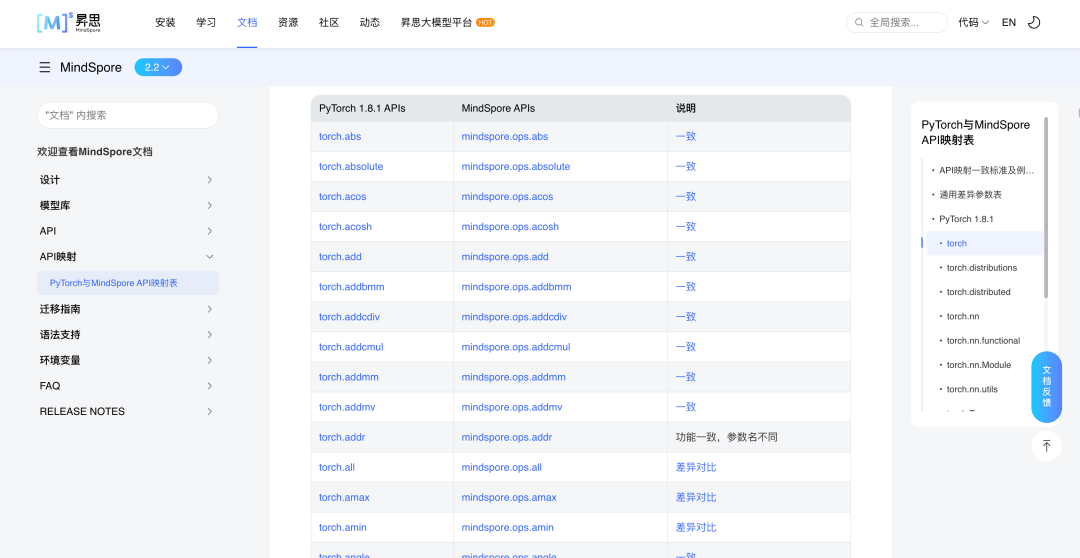Click the back-to-top arrow button

click(x=1046, y=446)
